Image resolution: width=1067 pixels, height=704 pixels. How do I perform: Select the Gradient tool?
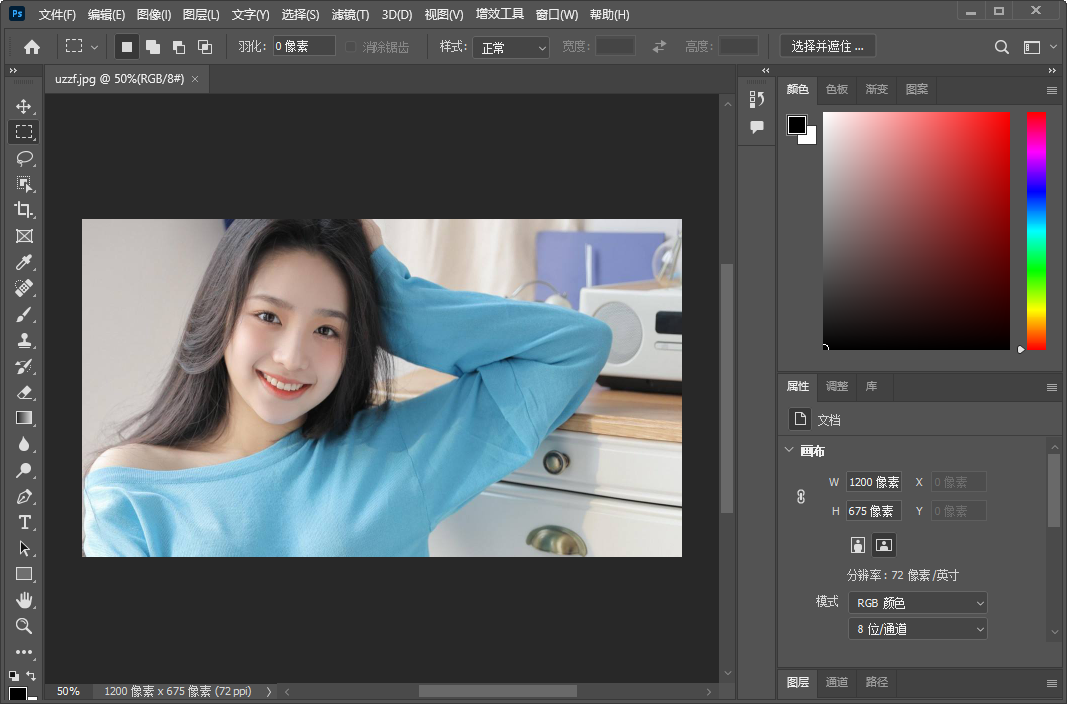tap(24, 418)
